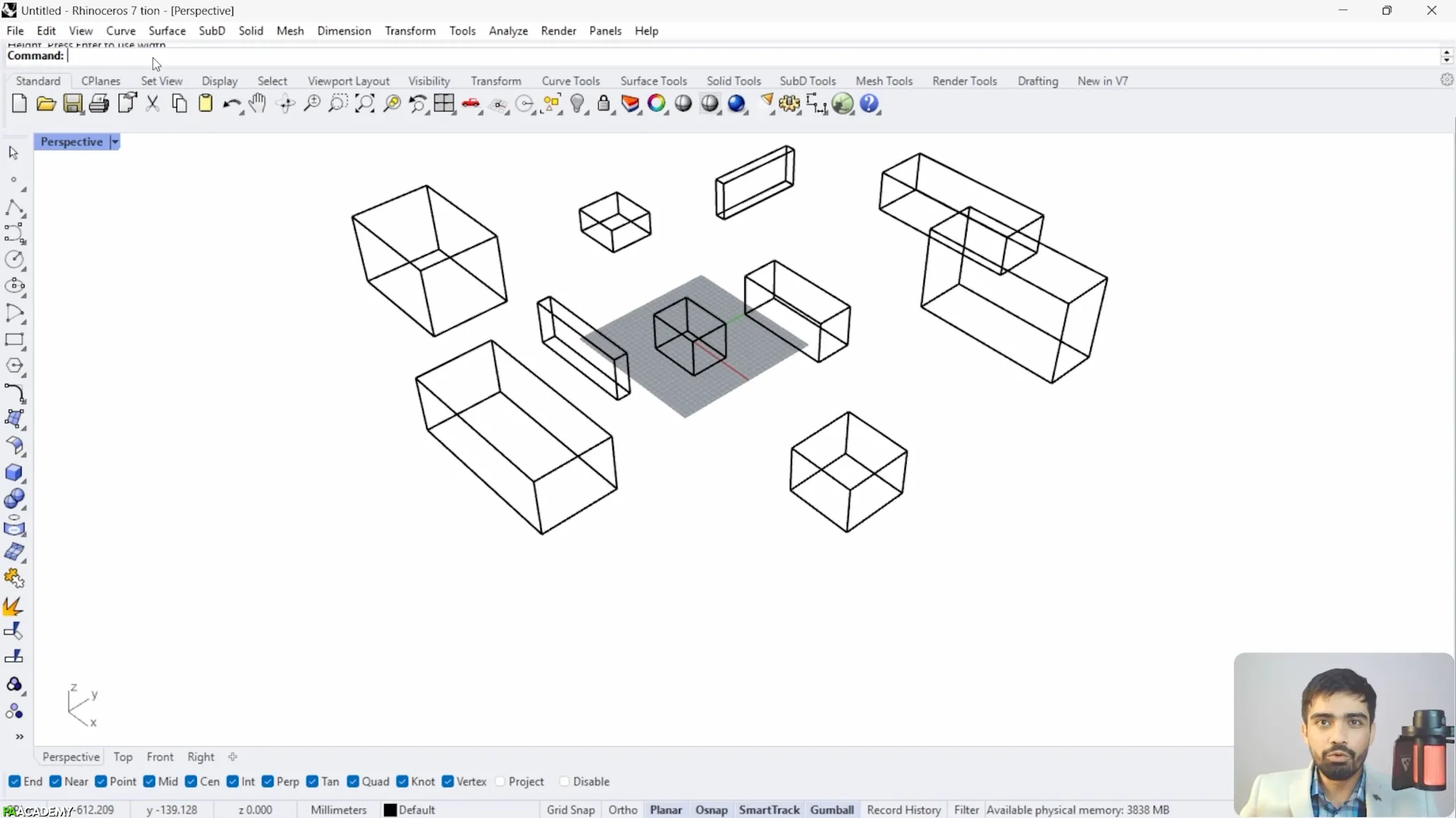1456x818 pixels.
Task: Expand more sidebar tools chevron
Action: (19, 736)
